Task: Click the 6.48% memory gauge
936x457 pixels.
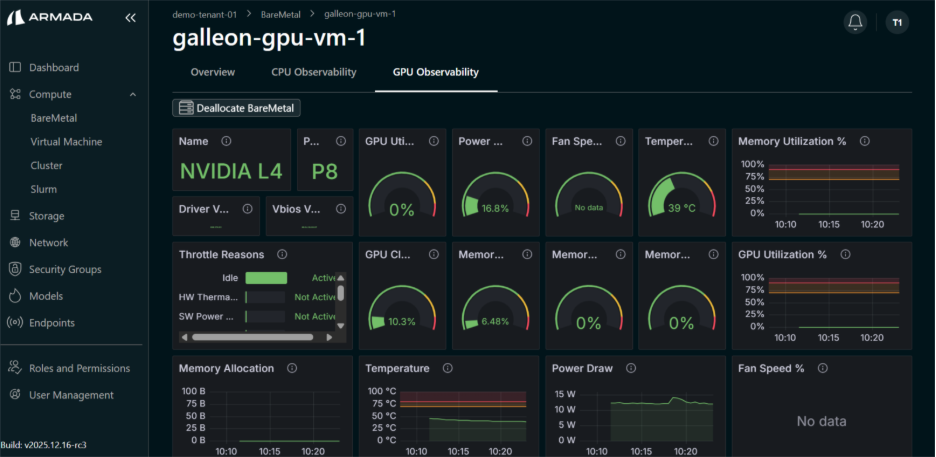Action: pyautogui.click(x=495, y=310)
